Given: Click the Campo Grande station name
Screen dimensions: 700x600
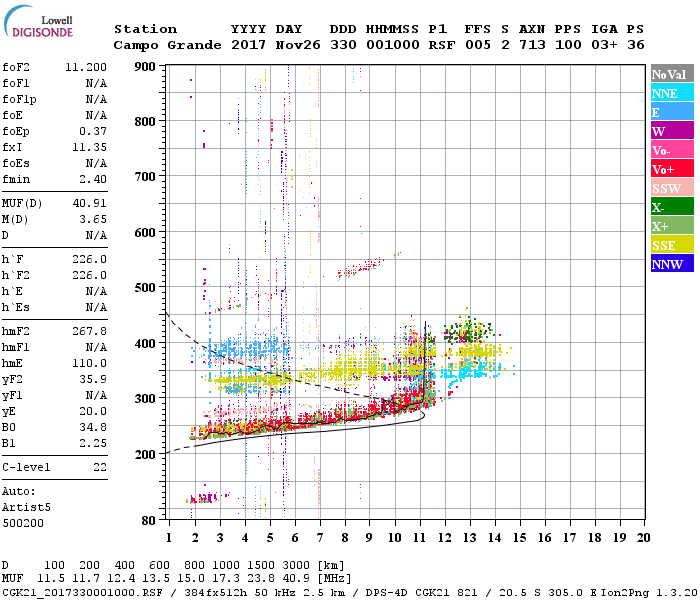Looking at the screenshot, I should click(x=167, y=45).
